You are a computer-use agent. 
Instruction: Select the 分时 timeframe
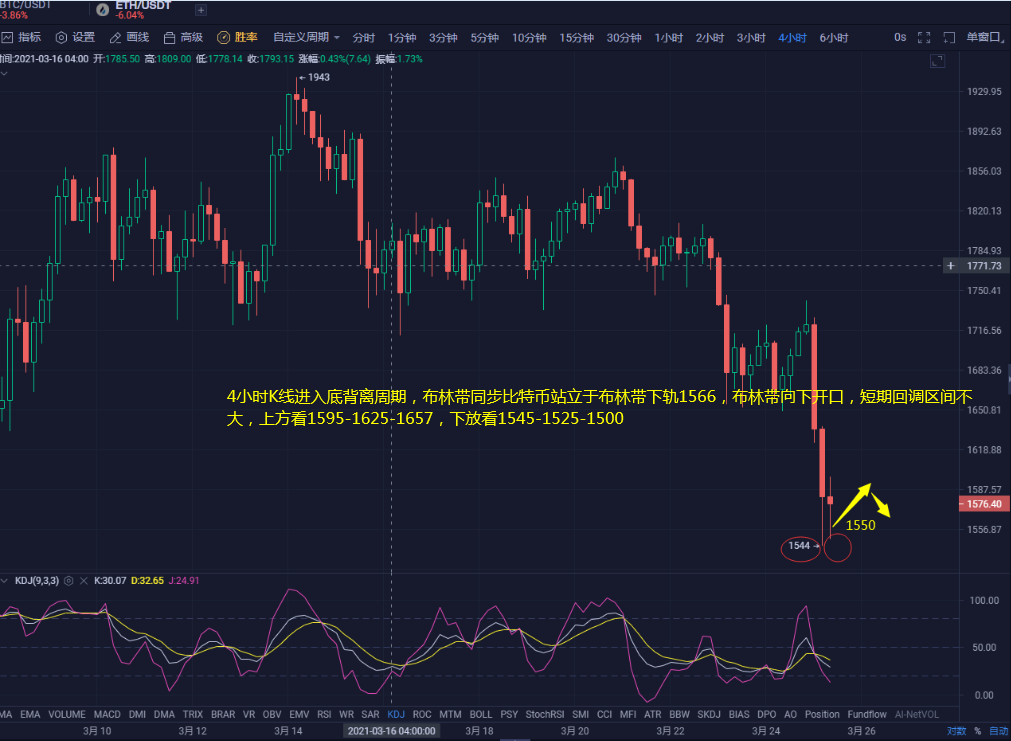364,37
